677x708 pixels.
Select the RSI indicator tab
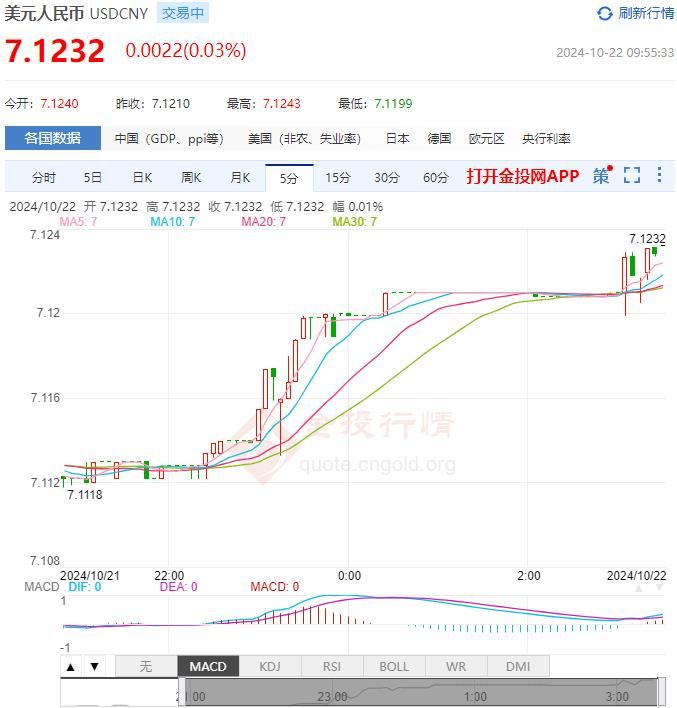[332, 666]
